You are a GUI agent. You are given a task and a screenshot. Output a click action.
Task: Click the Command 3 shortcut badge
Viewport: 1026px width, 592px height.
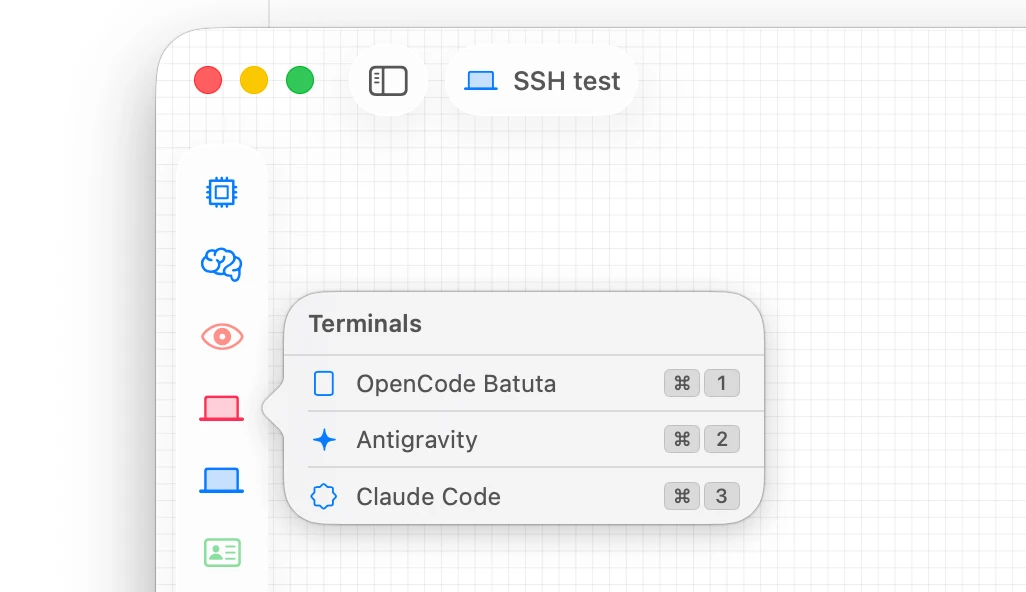(702, 496)
